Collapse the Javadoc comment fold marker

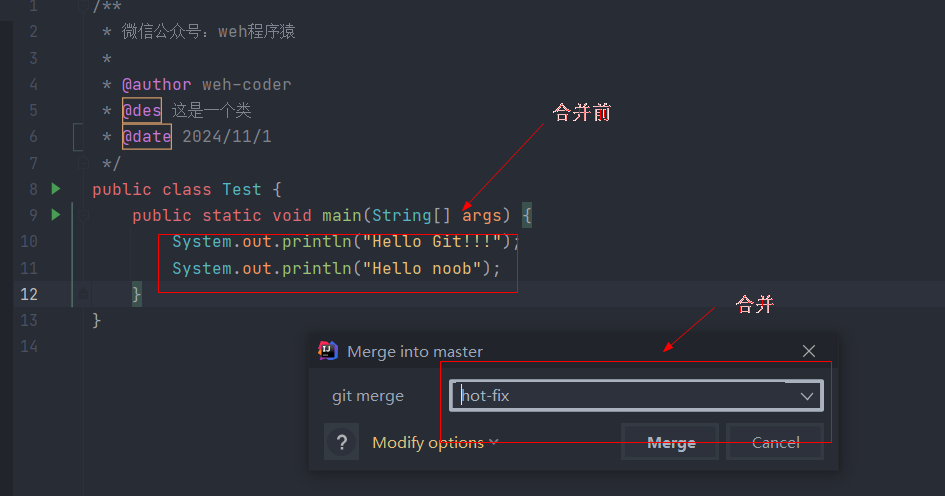click(x=83, y=7)
